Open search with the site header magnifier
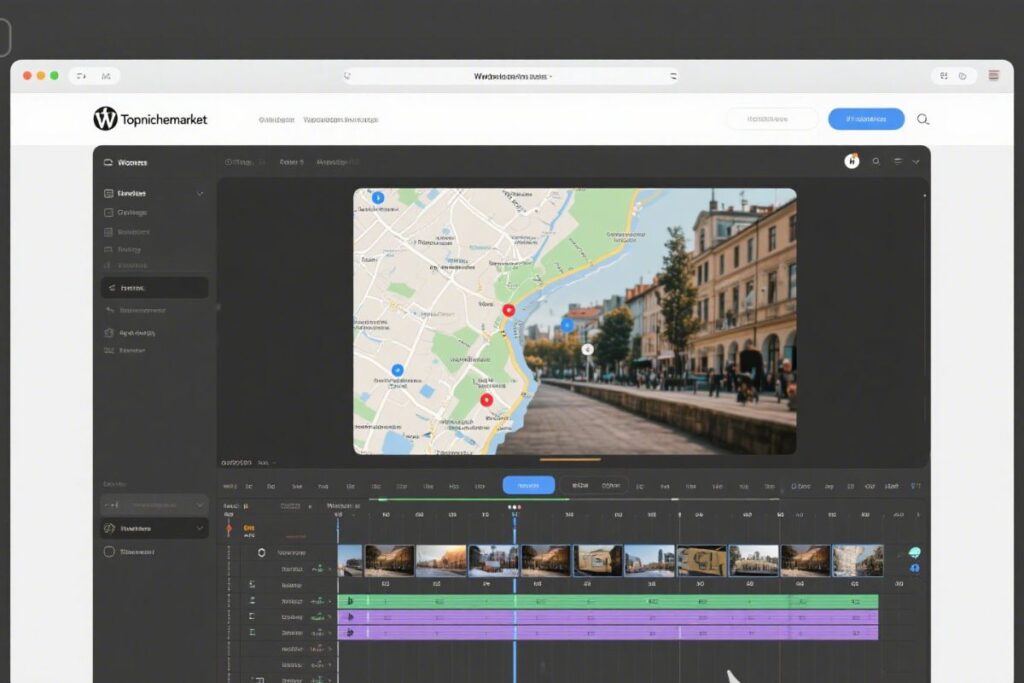The width and height of the screenshot is (1024, 683). [923, 119]
